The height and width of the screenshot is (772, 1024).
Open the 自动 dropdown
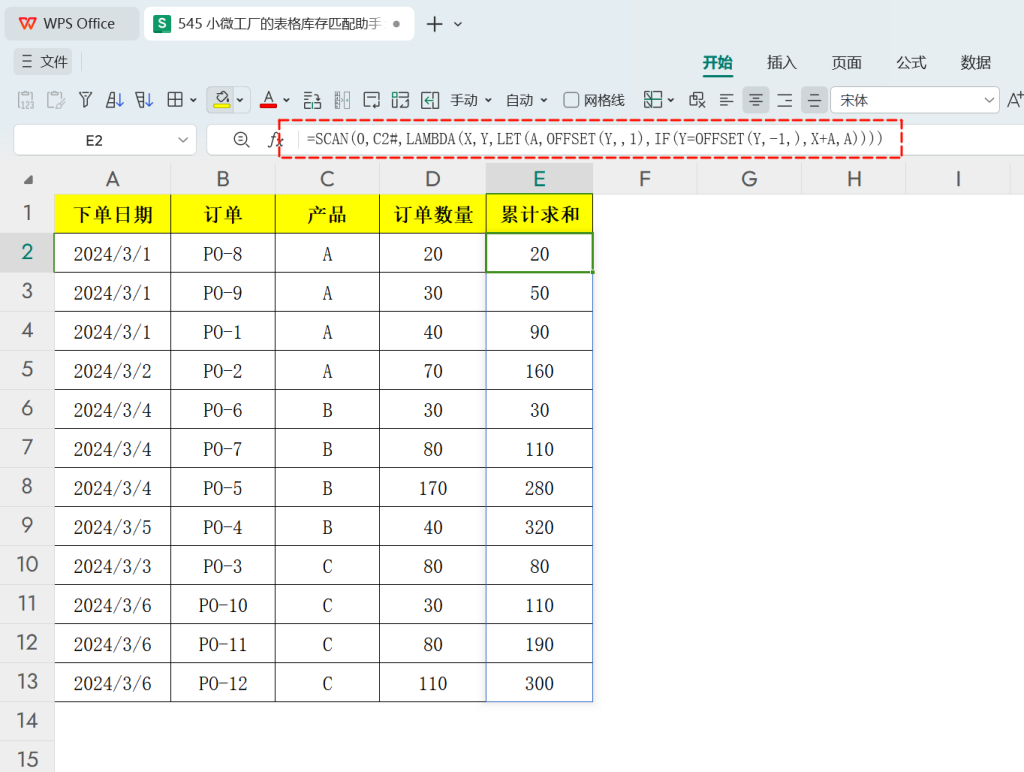(x=526, y=101)
